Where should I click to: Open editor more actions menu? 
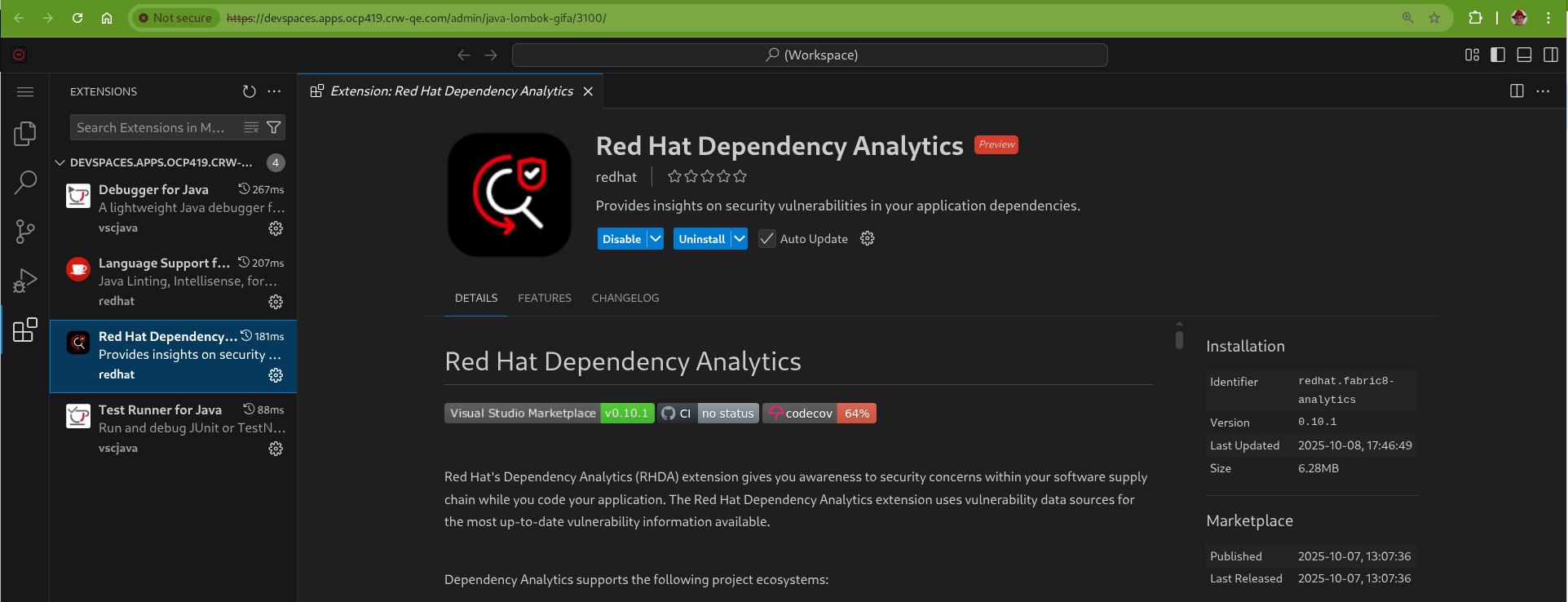pos(1543,91)
